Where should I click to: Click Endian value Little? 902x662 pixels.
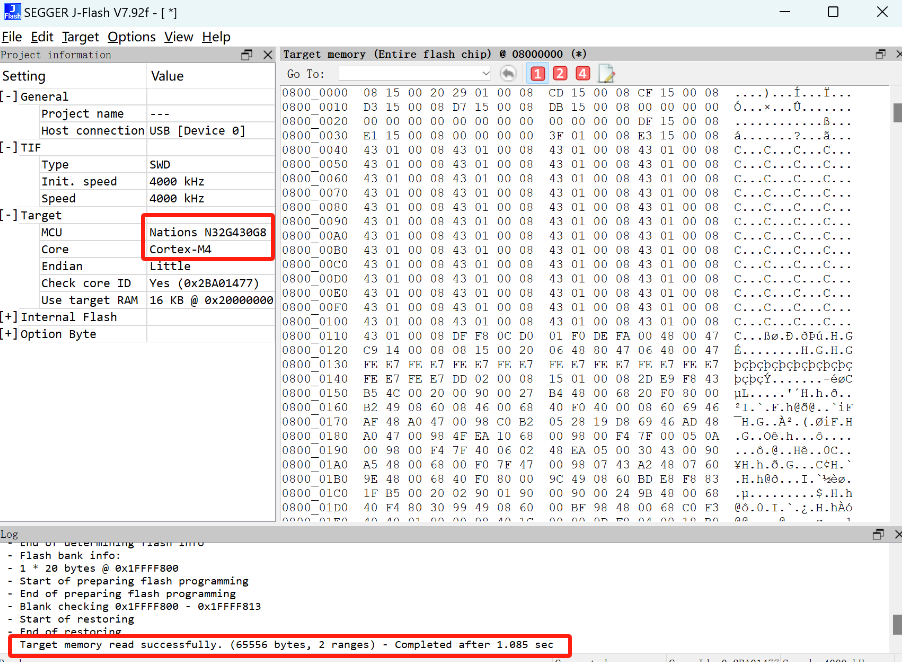click(x=170, y=266)
